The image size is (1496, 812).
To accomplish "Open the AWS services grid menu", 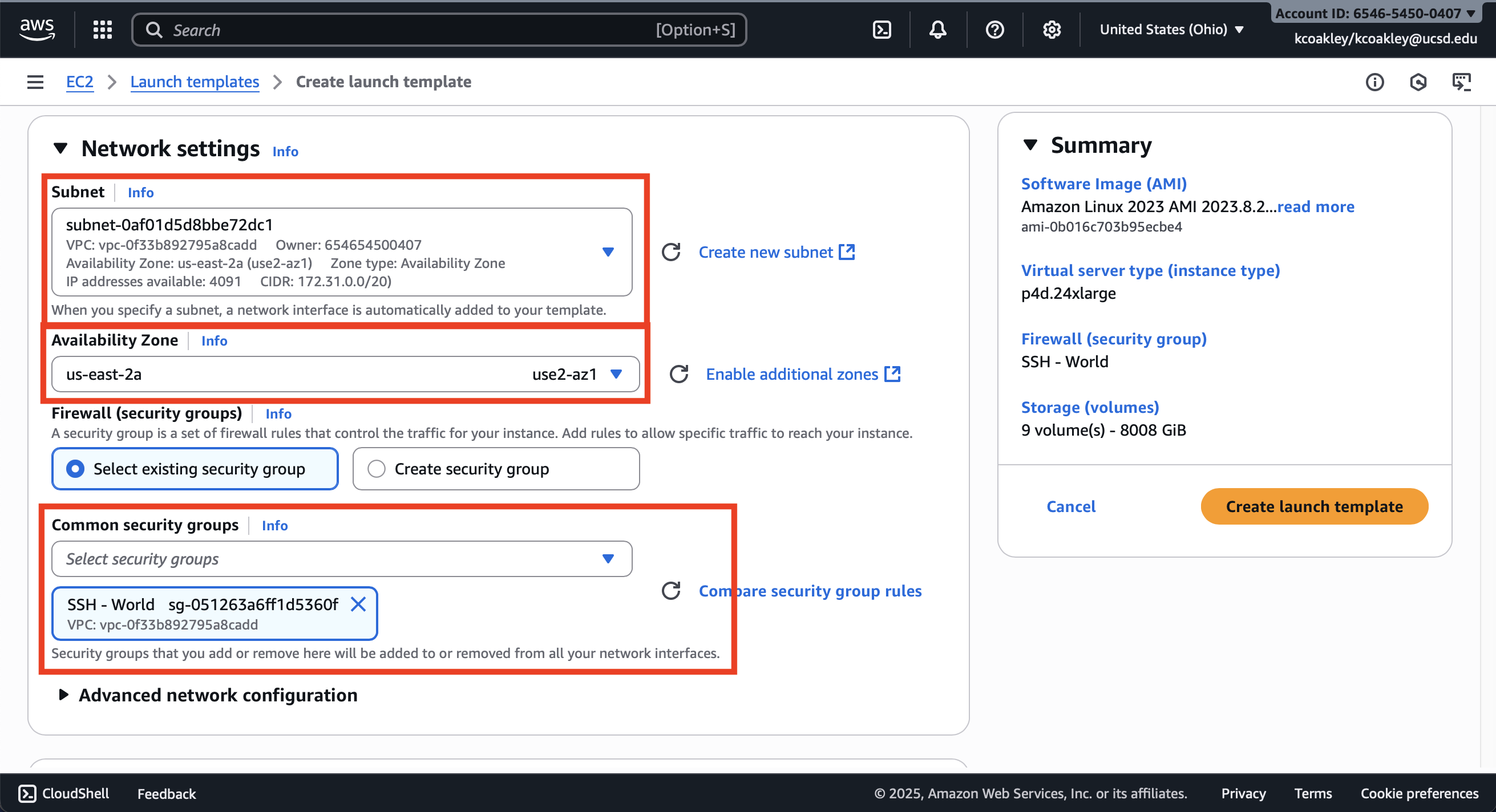I will click(x=102, y=30).
